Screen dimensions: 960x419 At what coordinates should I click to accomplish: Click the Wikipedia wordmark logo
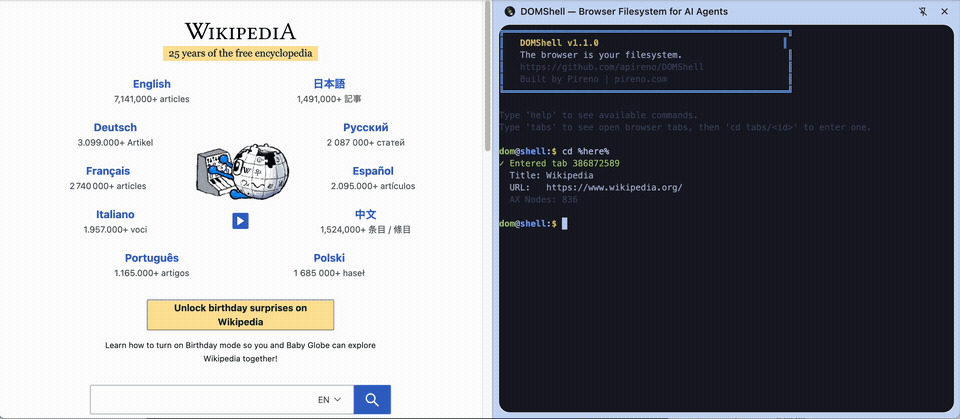click(x=240, y=31)
